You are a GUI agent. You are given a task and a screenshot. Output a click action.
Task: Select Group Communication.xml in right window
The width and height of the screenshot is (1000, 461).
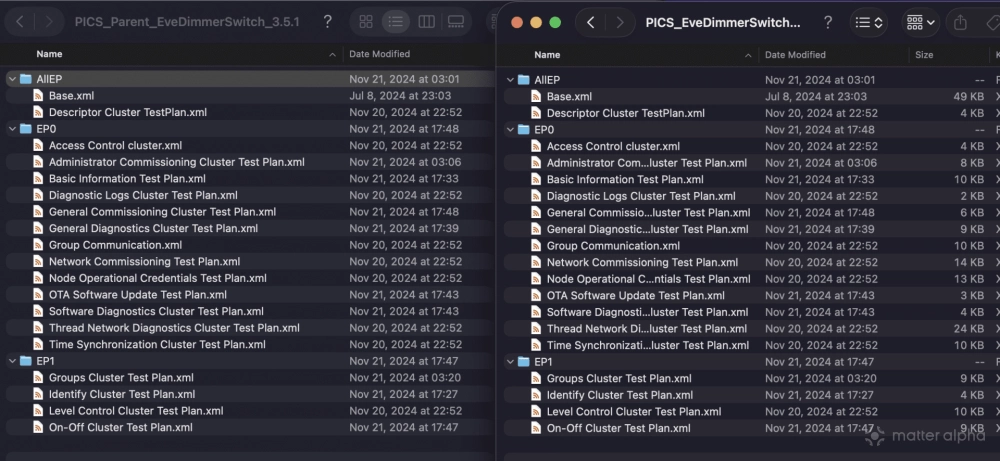[613, 246]
